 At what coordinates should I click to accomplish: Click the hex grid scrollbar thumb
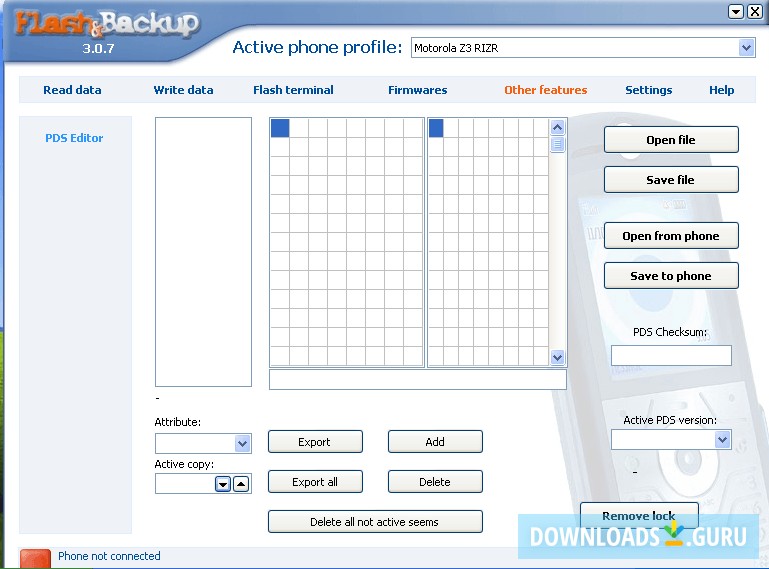click(x=557, y=144)
